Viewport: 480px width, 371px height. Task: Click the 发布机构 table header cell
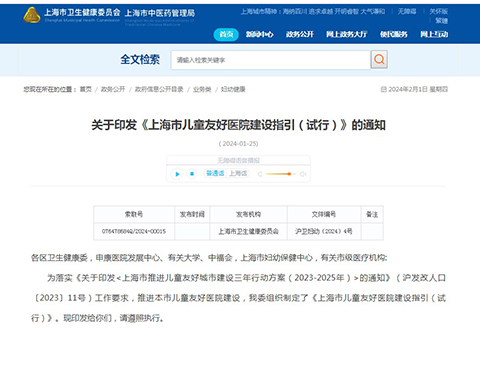point(248,214)
